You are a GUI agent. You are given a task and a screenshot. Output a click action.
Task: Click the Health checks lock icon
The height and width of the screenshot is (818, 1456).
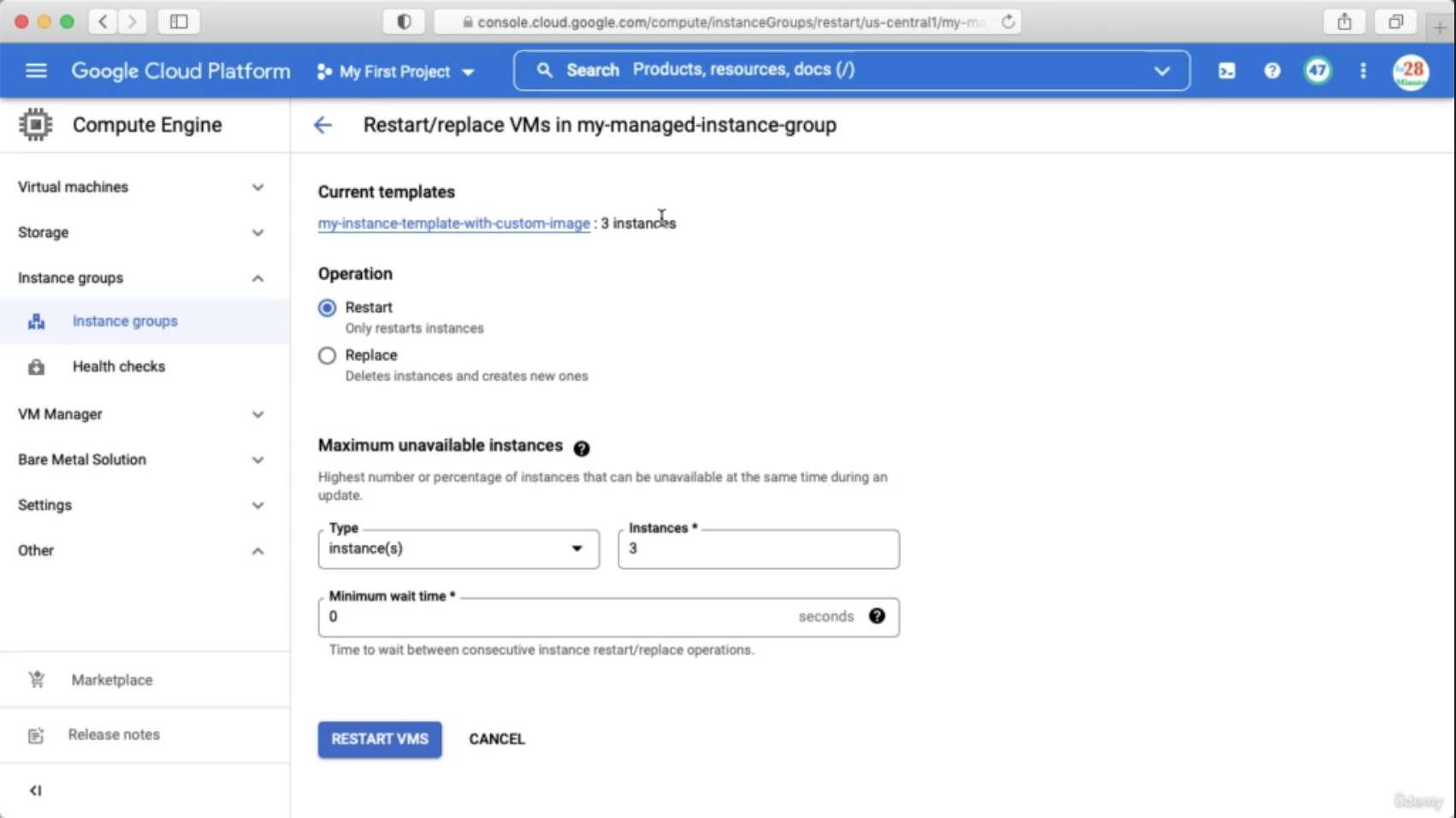(36, 367)
